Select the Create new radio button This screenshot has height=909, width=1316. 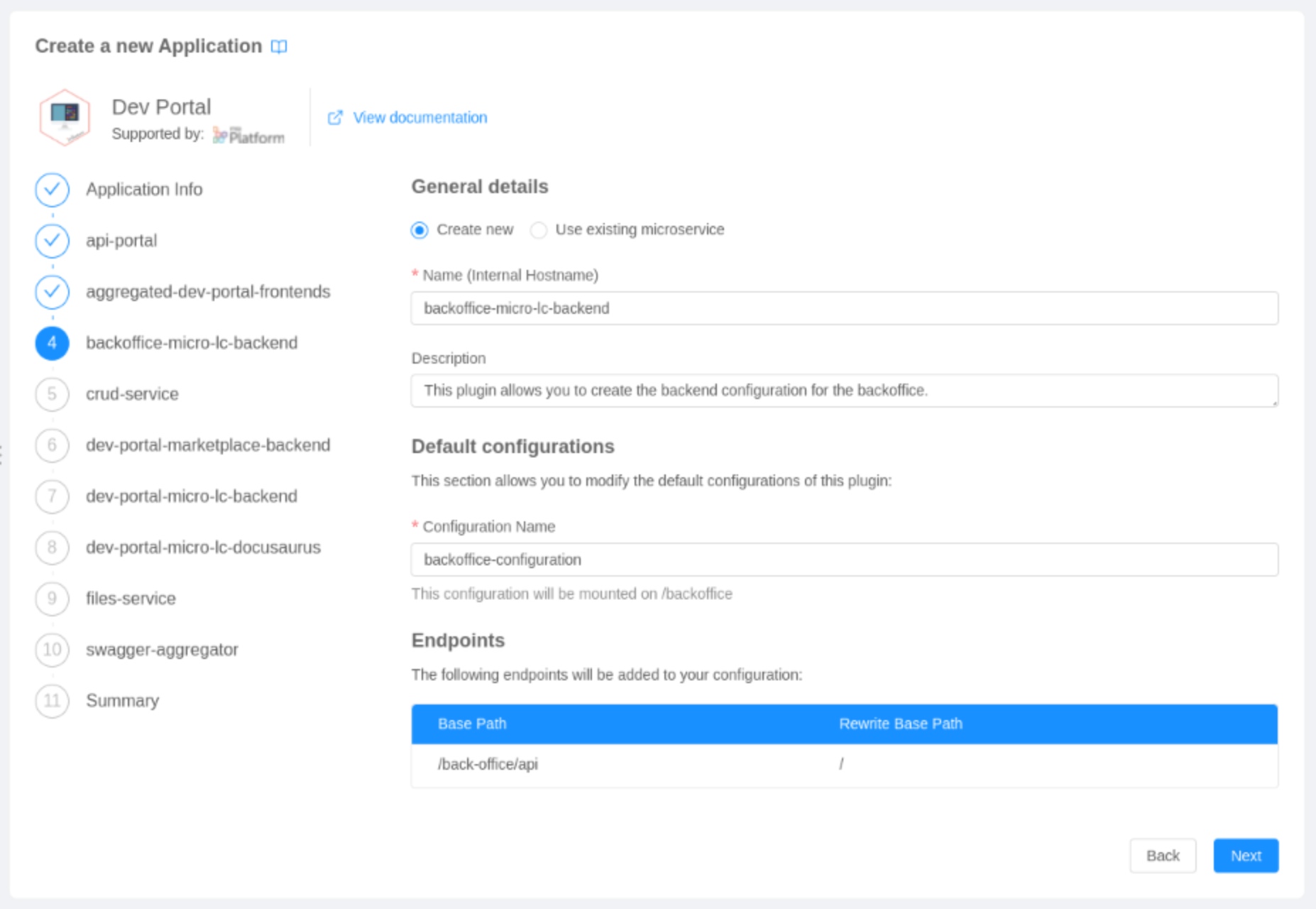(419, 229)
